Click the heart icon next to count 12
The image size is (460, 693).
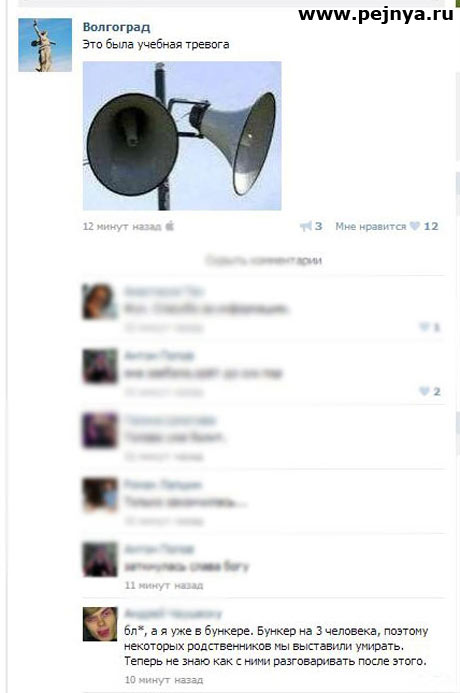[414, 226]
